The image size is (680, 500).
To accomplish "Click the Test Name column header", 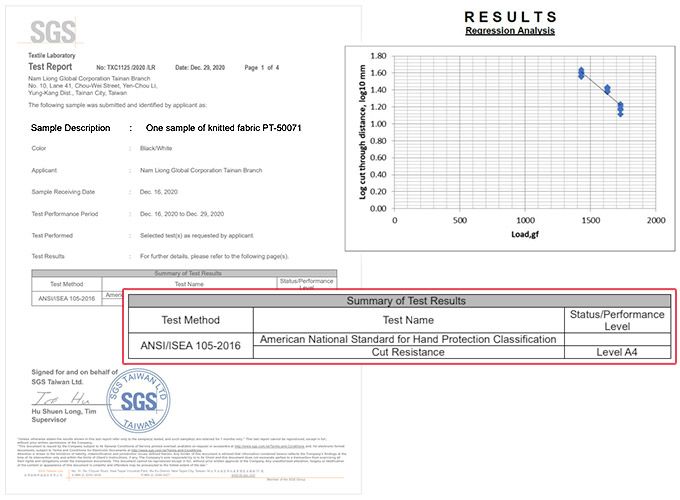I will 408,320.
